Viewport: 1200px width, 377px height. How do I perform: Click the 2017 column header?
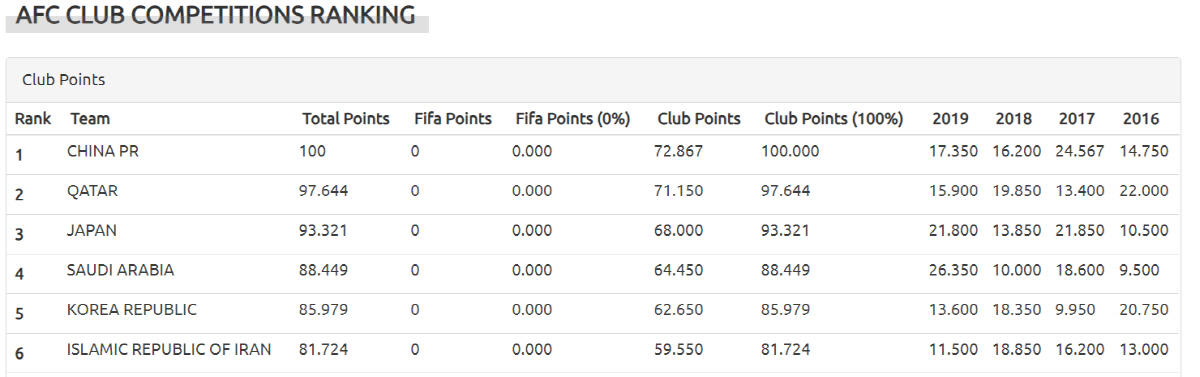pos(1077,119)
